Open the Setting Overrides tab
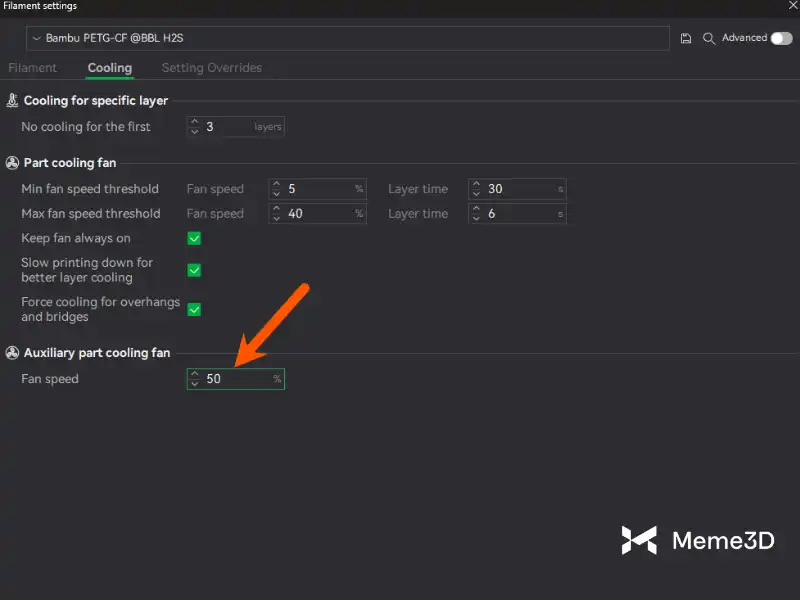Viewport: 800px width, 600px height. [x=212, y=68]
